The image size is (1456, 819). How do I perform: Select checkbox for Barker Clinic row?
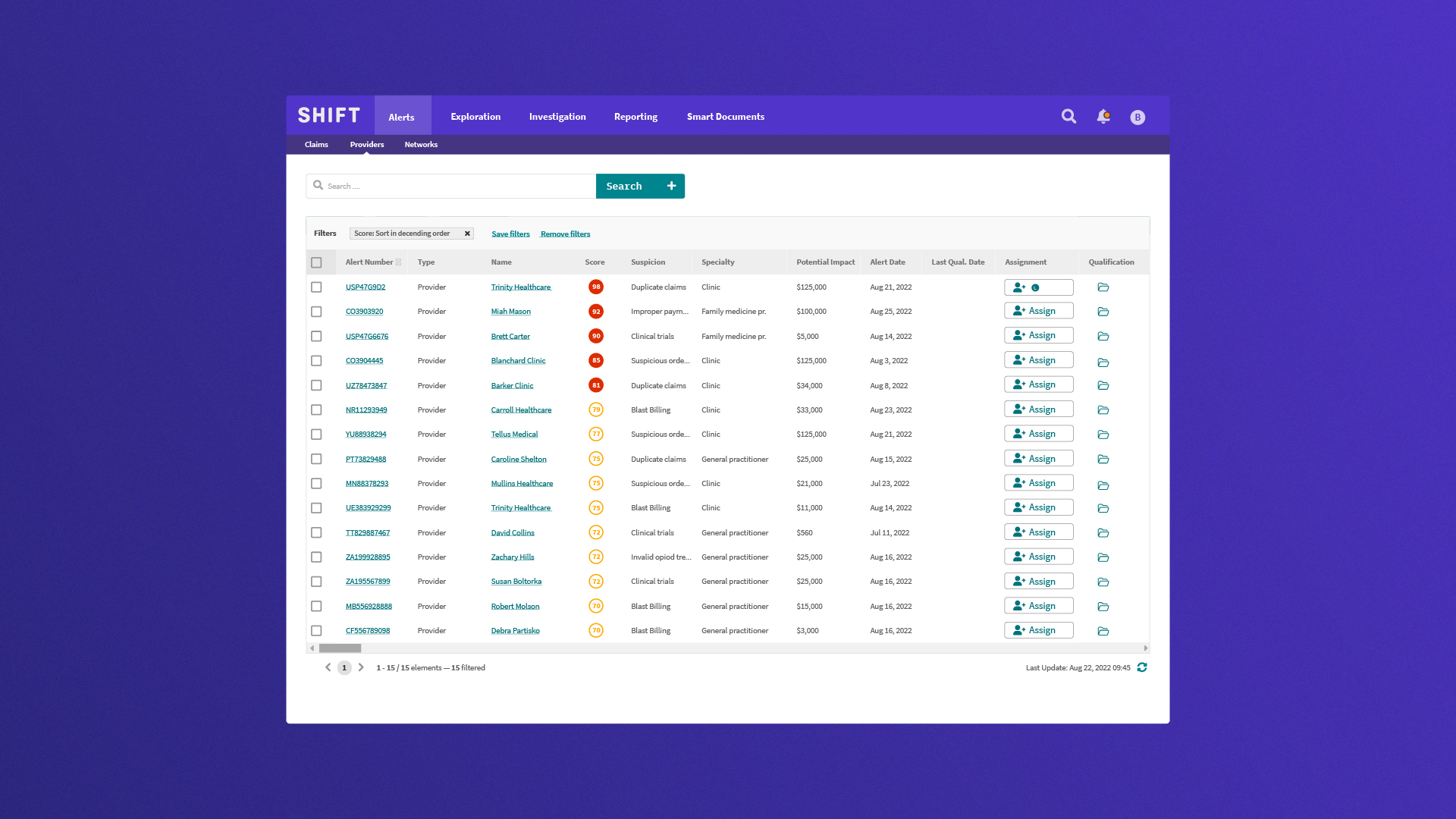[x=316, y=385]
